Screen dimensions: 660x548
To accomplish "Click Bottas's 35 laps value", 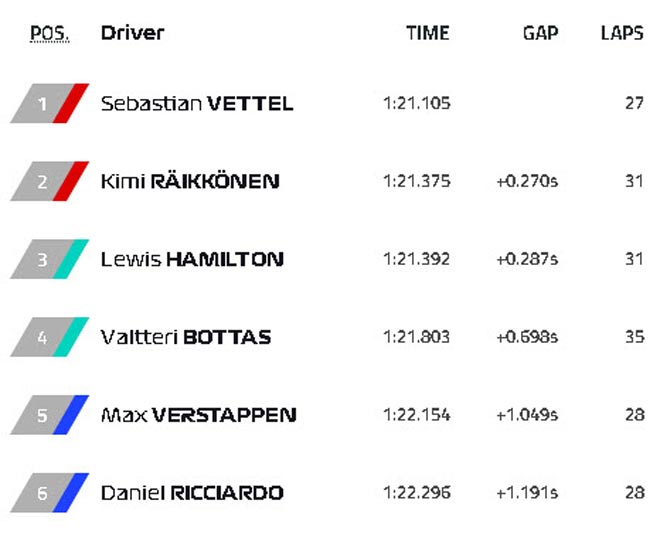I will tap(634, 337).
